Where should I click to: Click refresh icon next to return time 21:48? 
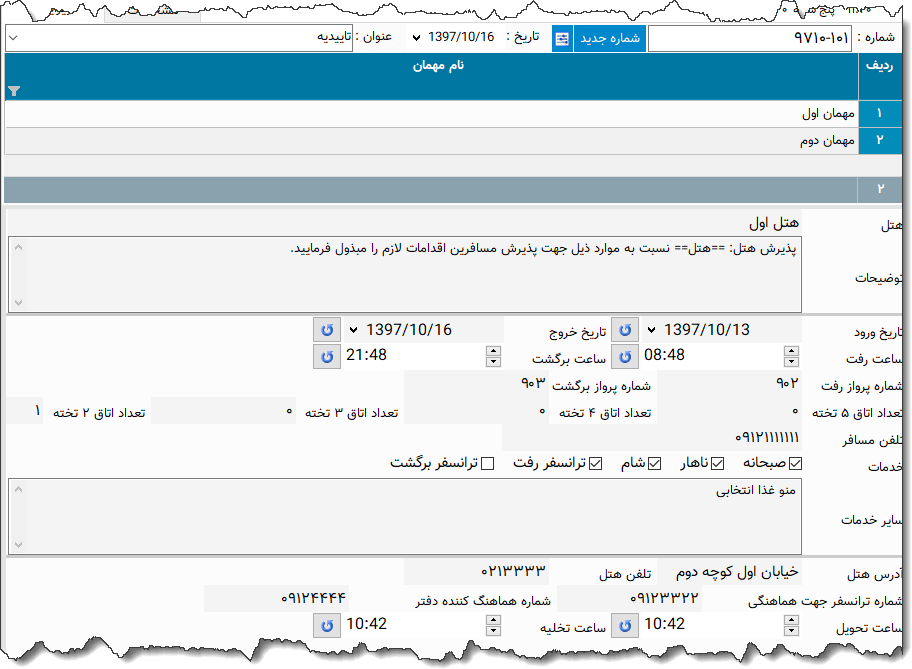click(x=327, y=356)
